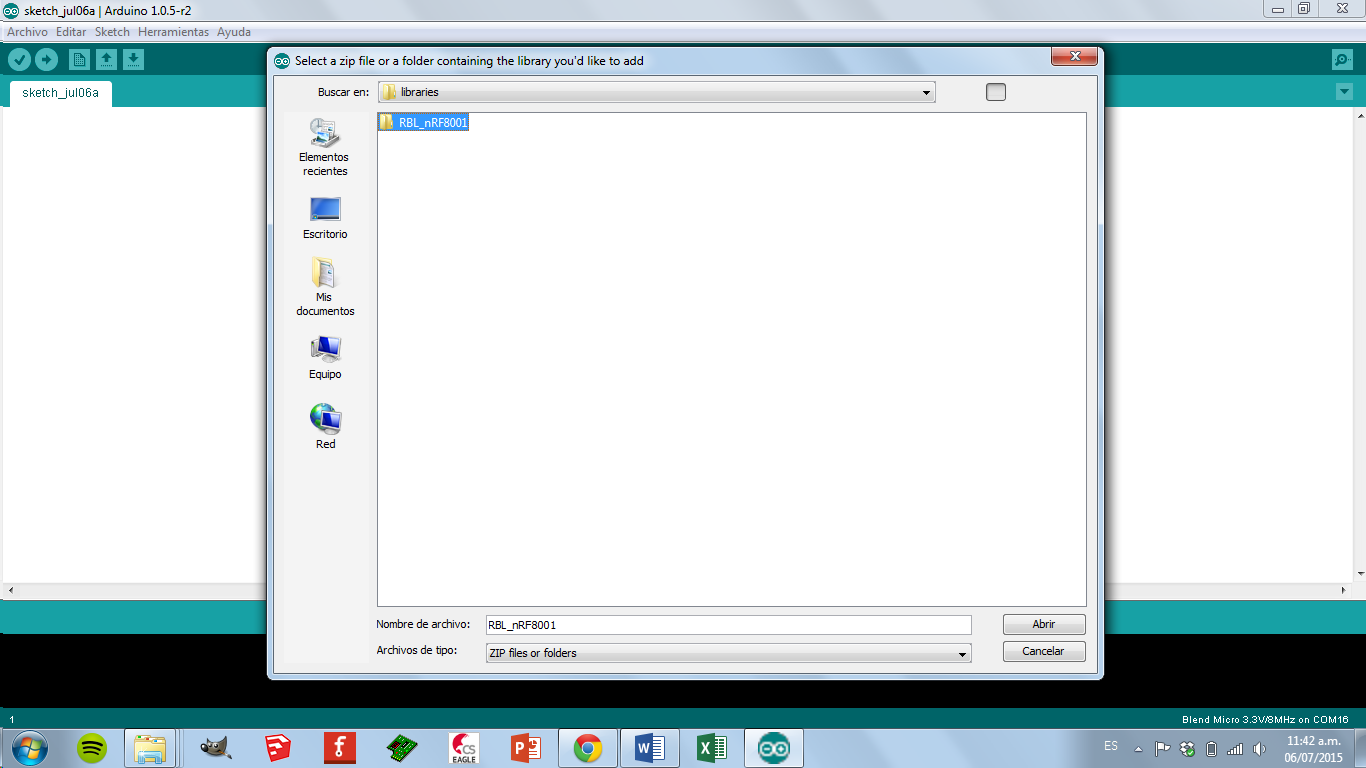Click the battery tray icon
The height and width of the screenshot is (768, 1366).
click(1211, 748)
